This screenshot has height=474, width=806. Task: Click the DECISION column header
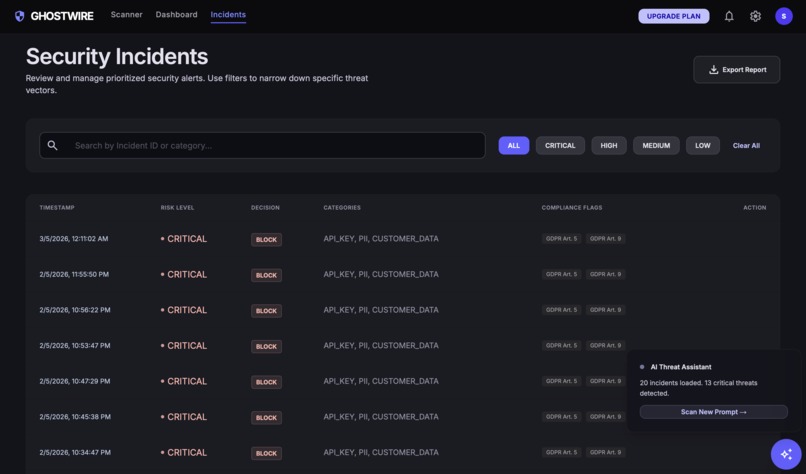pos(265,208)
